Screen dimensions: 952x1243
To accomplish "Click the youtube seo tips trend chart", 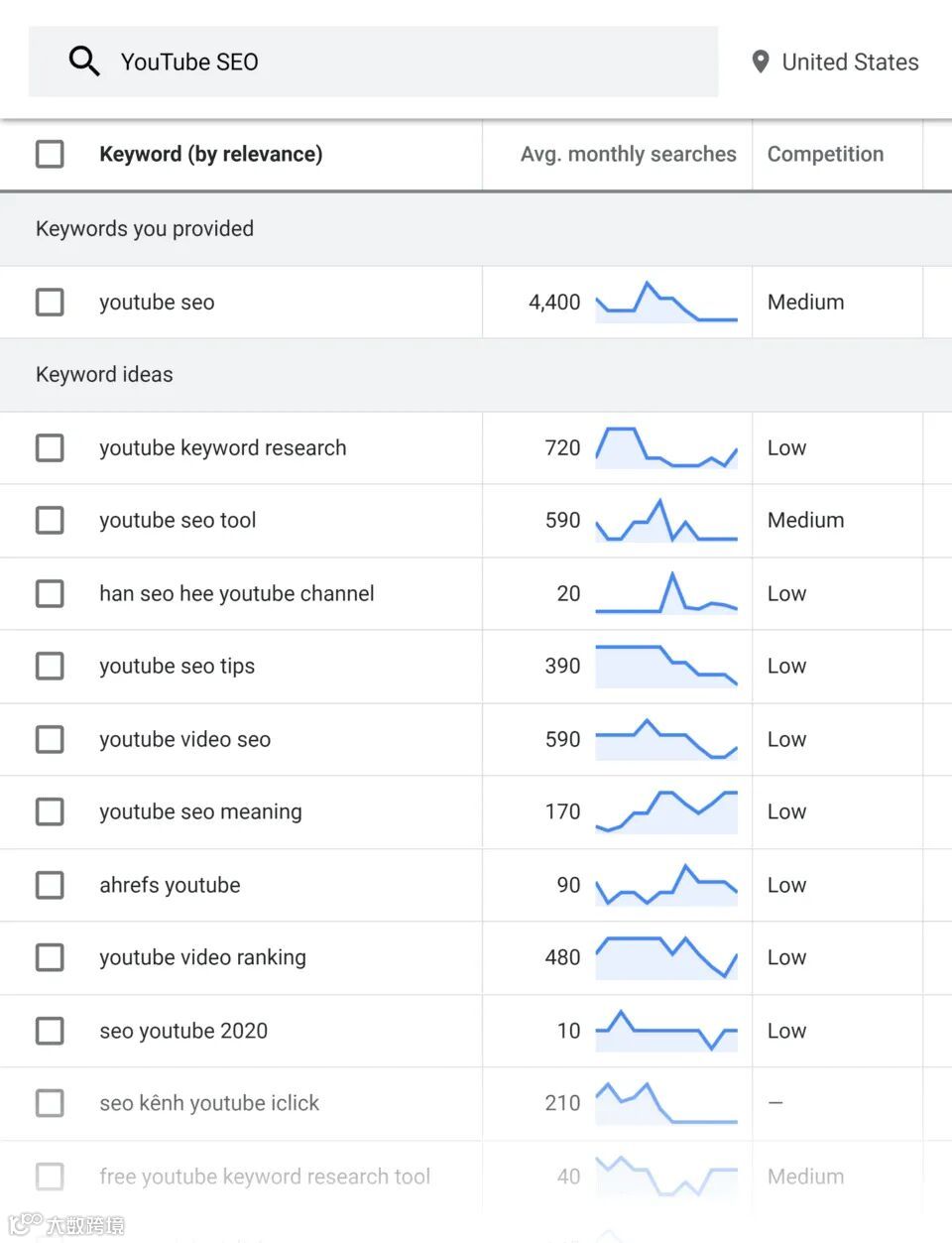I will [x=665, y=667].
